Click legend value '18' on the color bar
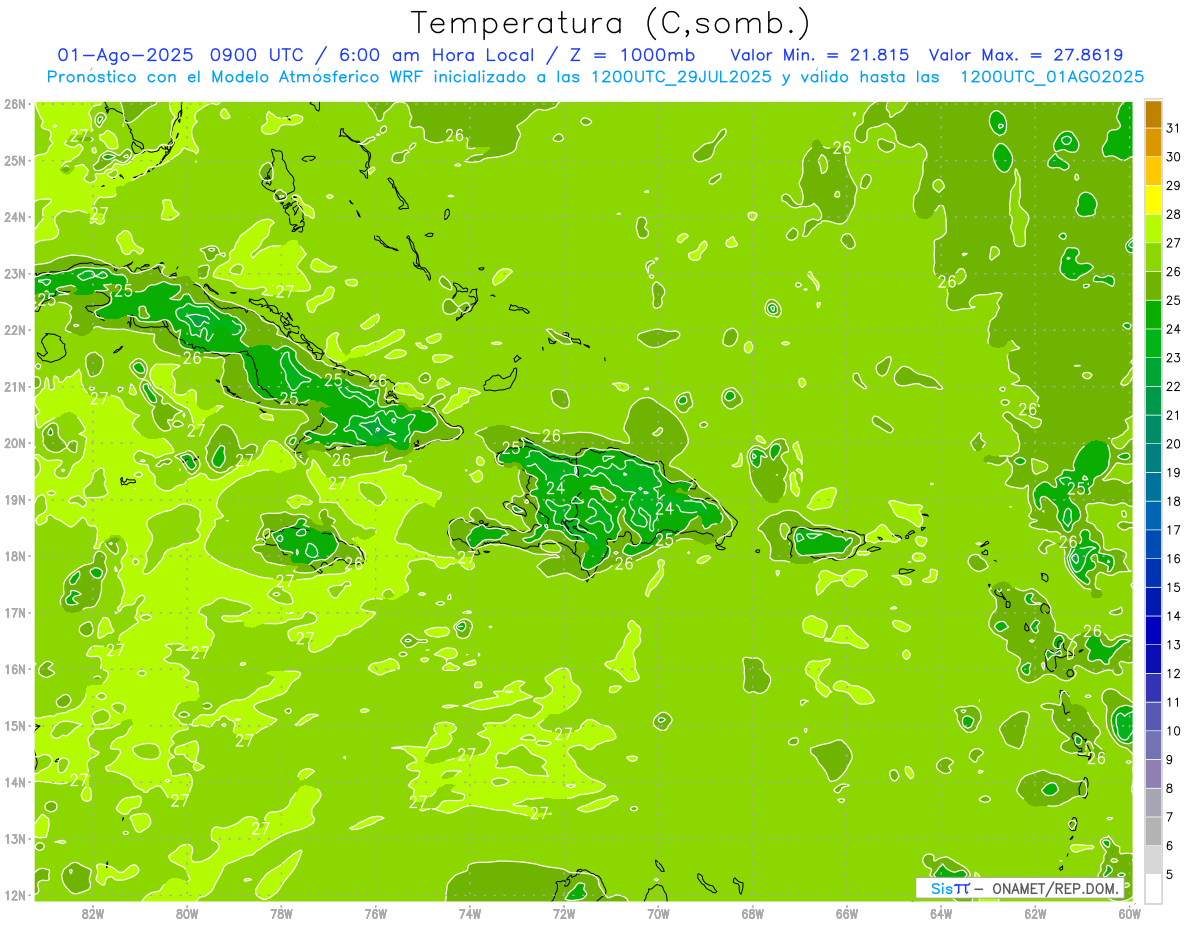1200x927 pixels. click(x=1174, y=501)
